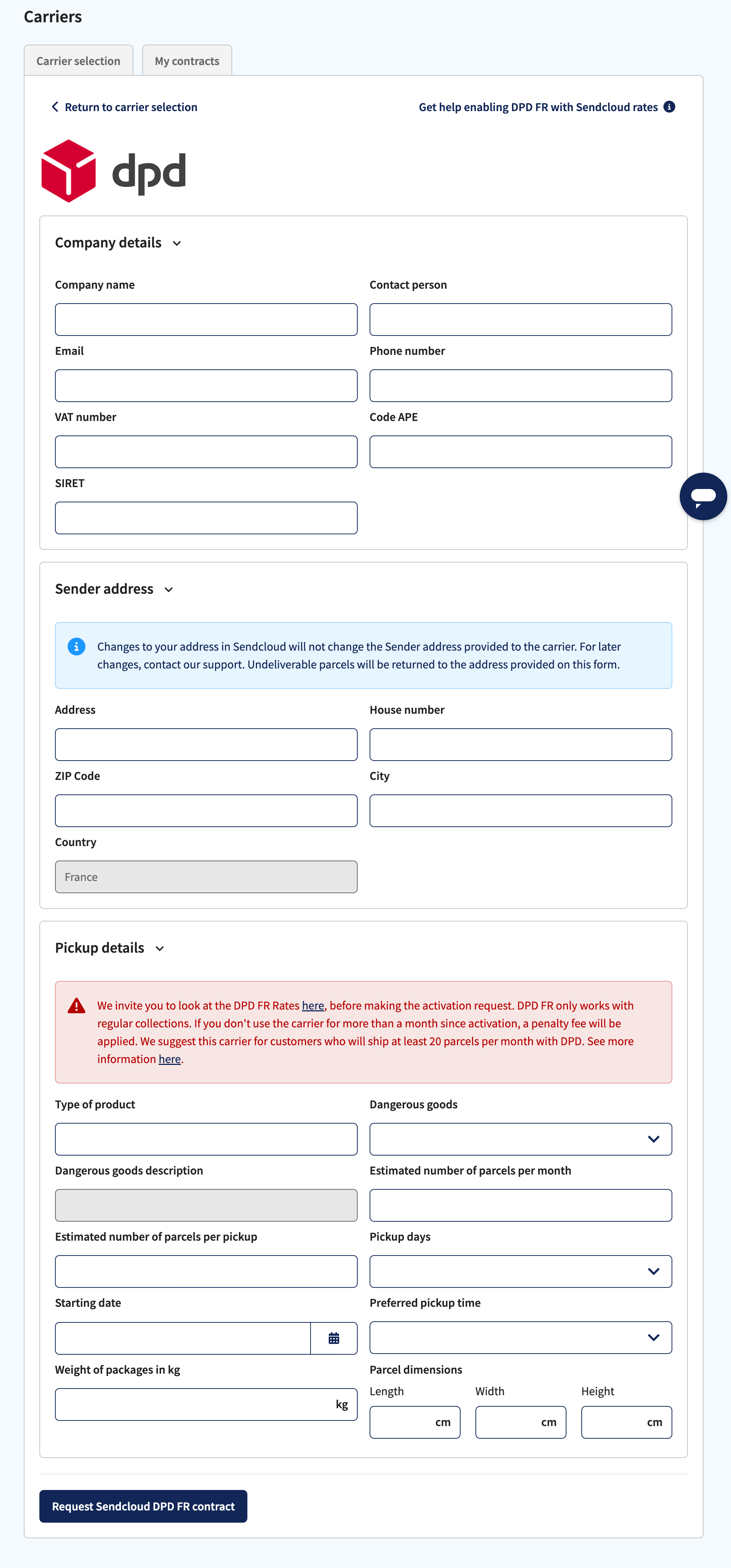Click the info icon next to Get help enabling DPD FR
This screenshot has height=1568, width=731.
[669, 106]
